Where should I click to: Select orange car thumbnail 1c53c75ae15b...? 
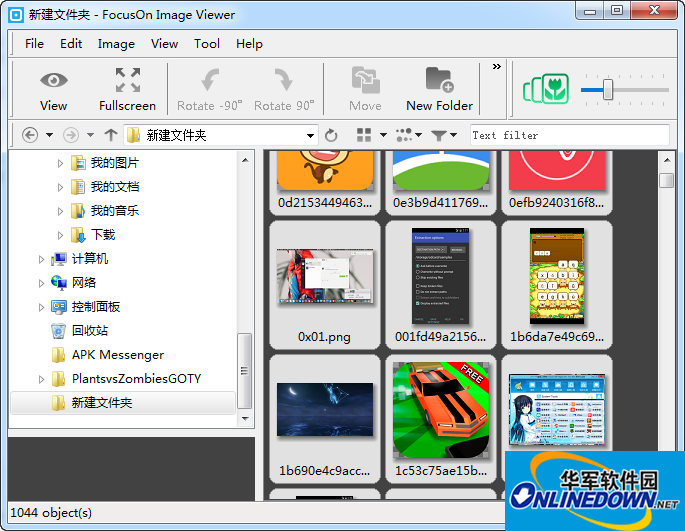(x=441, y=419)
